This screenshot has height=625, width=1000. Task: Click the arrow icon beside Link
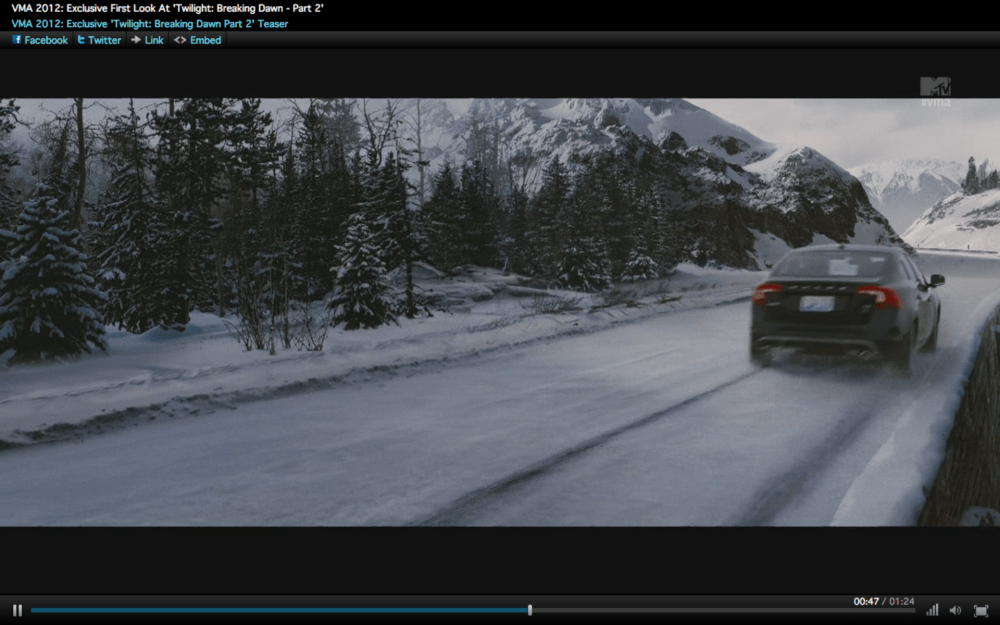[136, 40]
